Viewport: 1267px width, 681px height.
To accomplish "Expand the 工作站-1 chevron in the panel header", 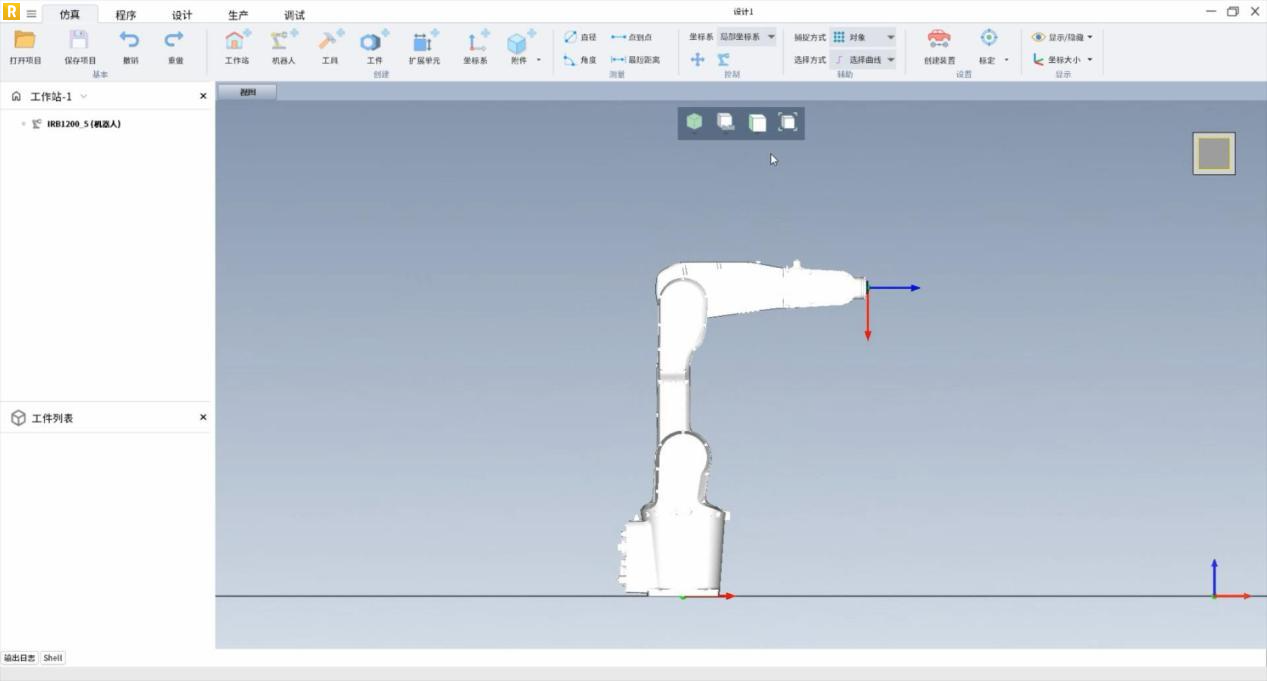I will (84, 97).
